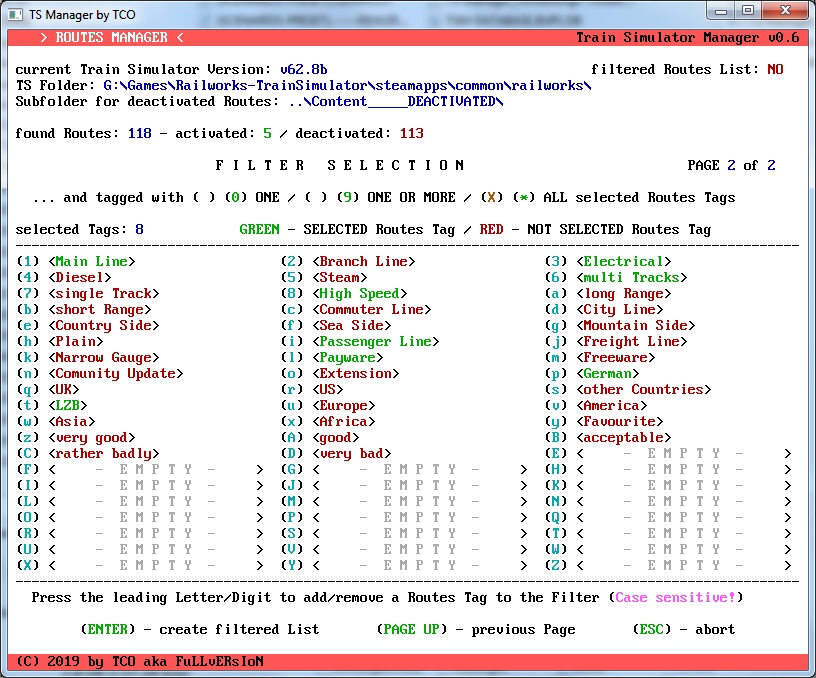Close the TS Manager window
This screenshot has width=816, height=678.
[785, 11]
